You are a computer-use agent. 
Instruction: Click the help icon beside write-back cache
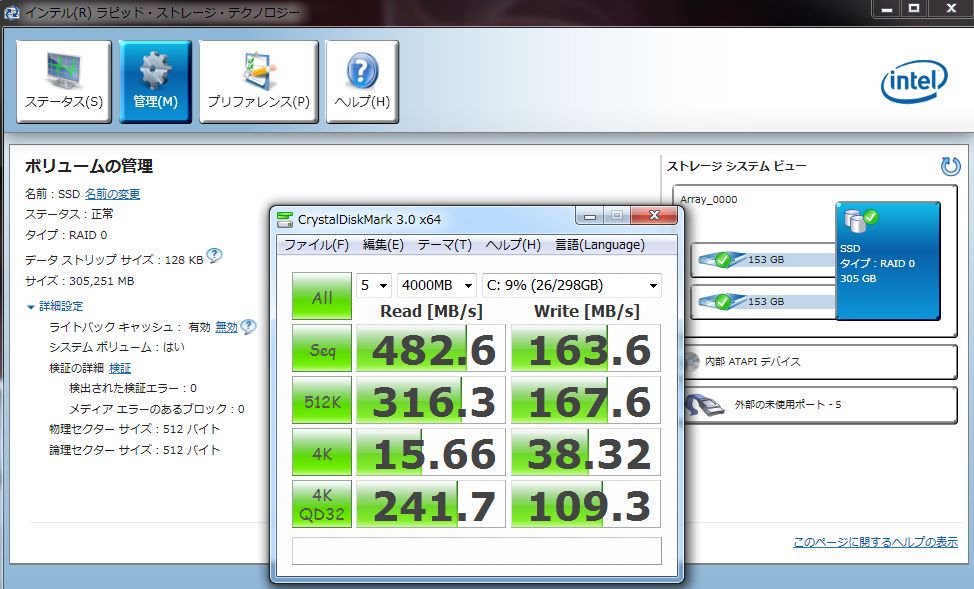click(x=248, y=326)
